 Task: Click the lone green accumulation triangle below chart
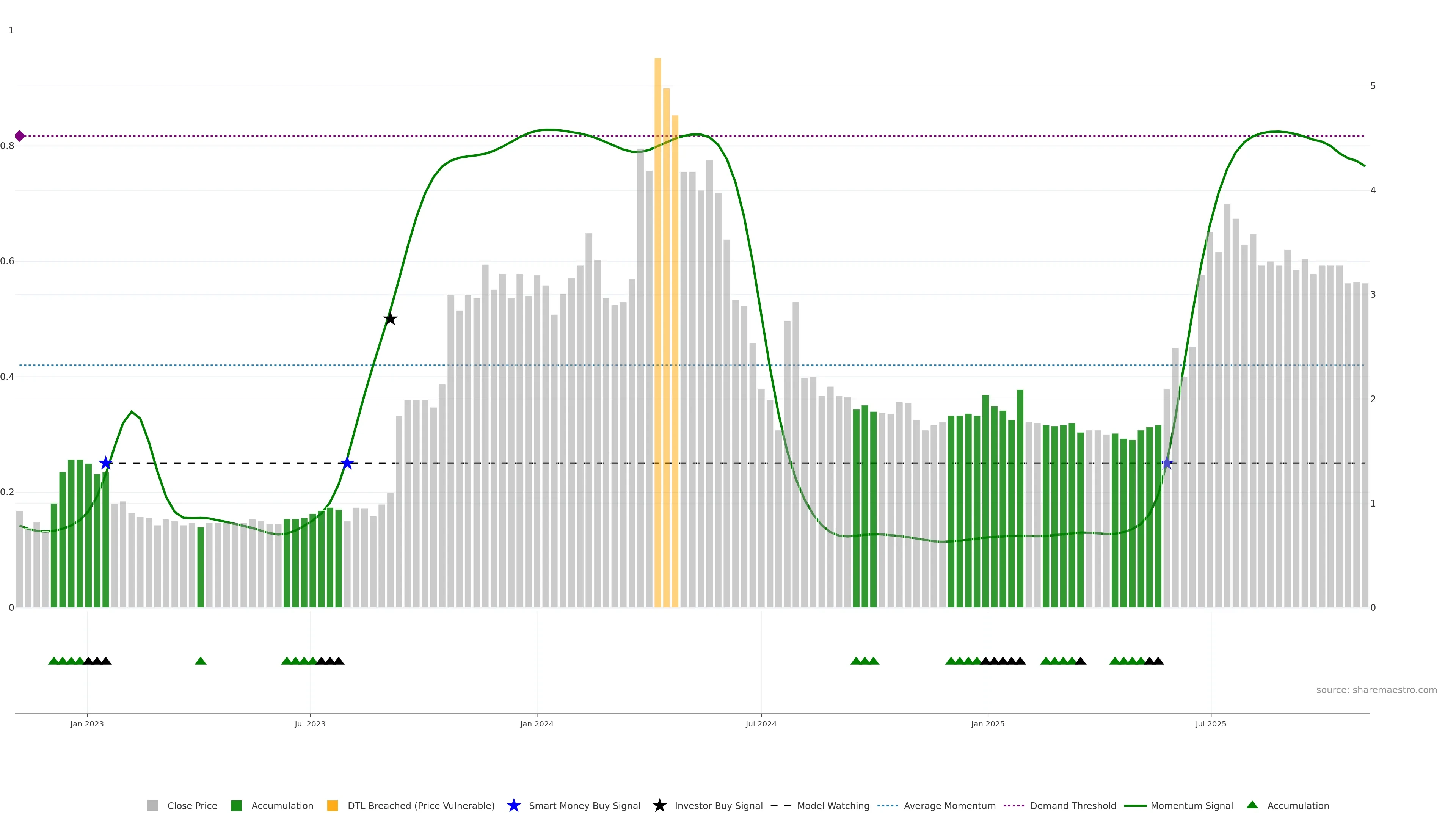click(x=200, y=661)
